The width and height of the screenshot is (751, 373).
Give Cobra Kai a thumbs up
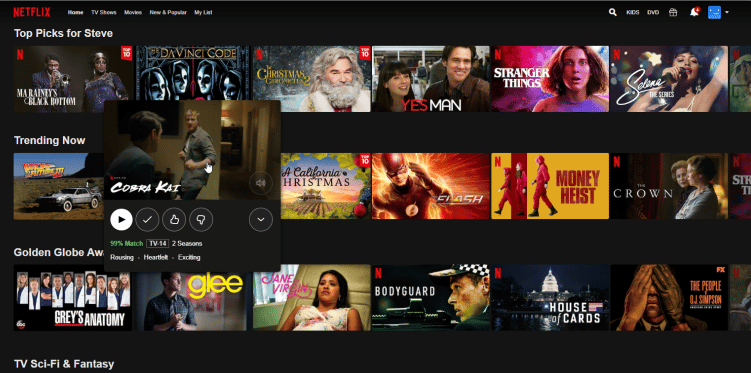pyautogui.click(x=174, y=220)
